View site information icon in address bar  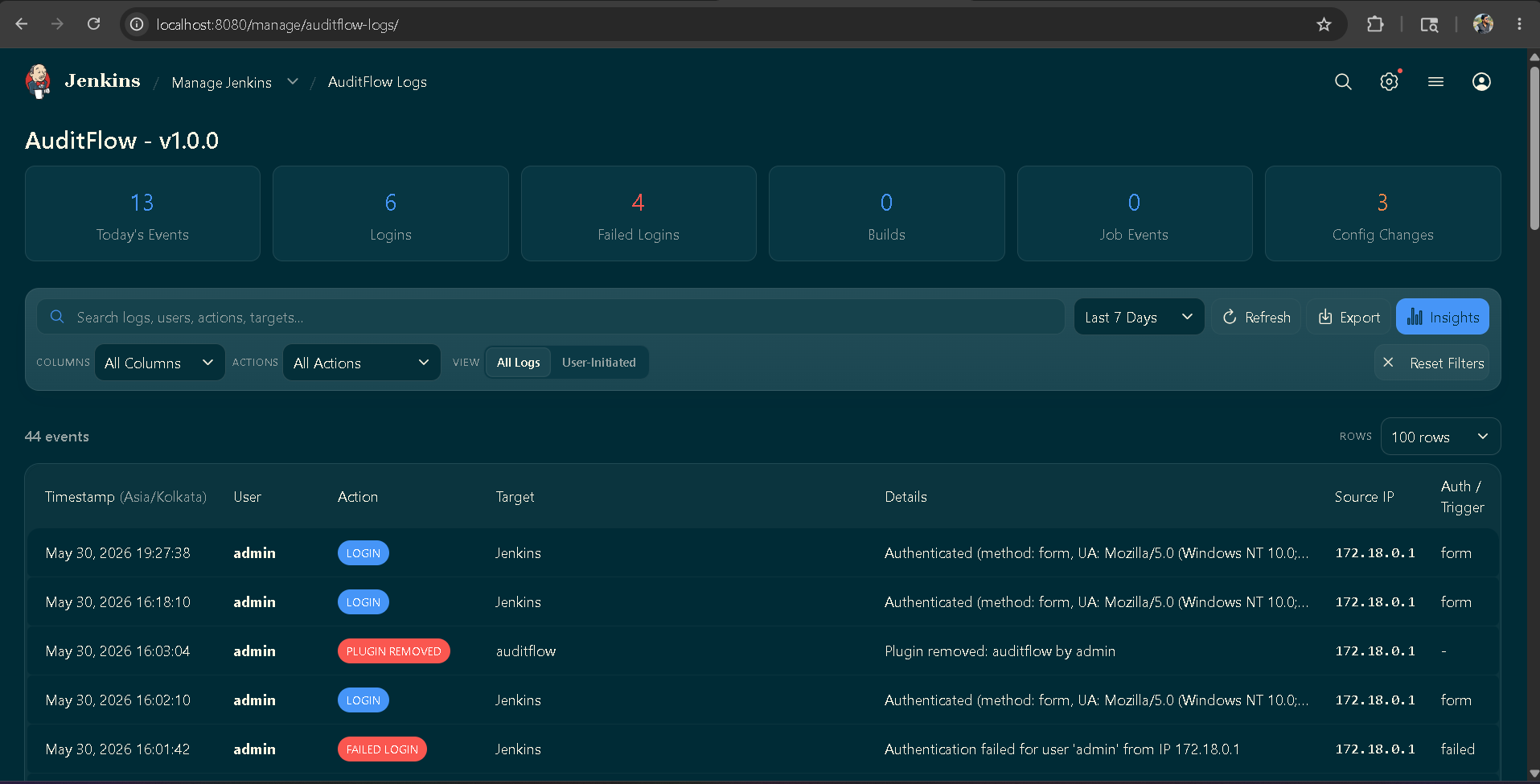point(138,25)
